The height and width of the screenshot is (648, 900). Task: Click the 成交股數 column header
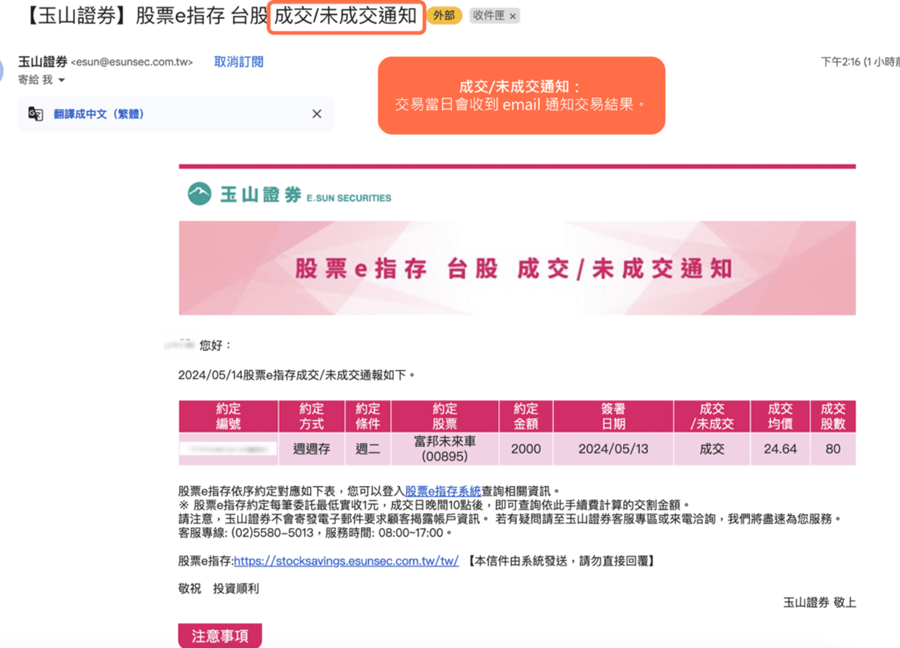coord(833,416)
